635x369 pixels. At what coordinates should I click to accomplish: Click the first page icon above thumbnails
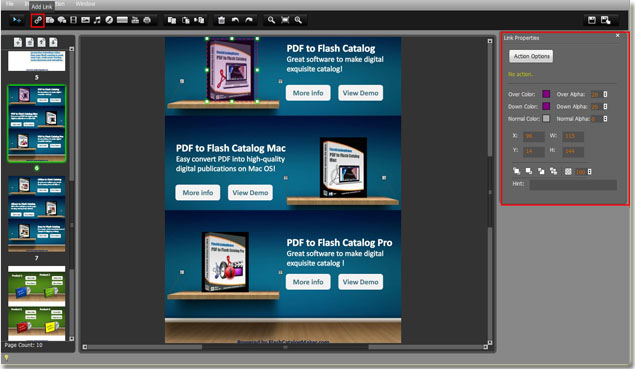click(18, 42)
